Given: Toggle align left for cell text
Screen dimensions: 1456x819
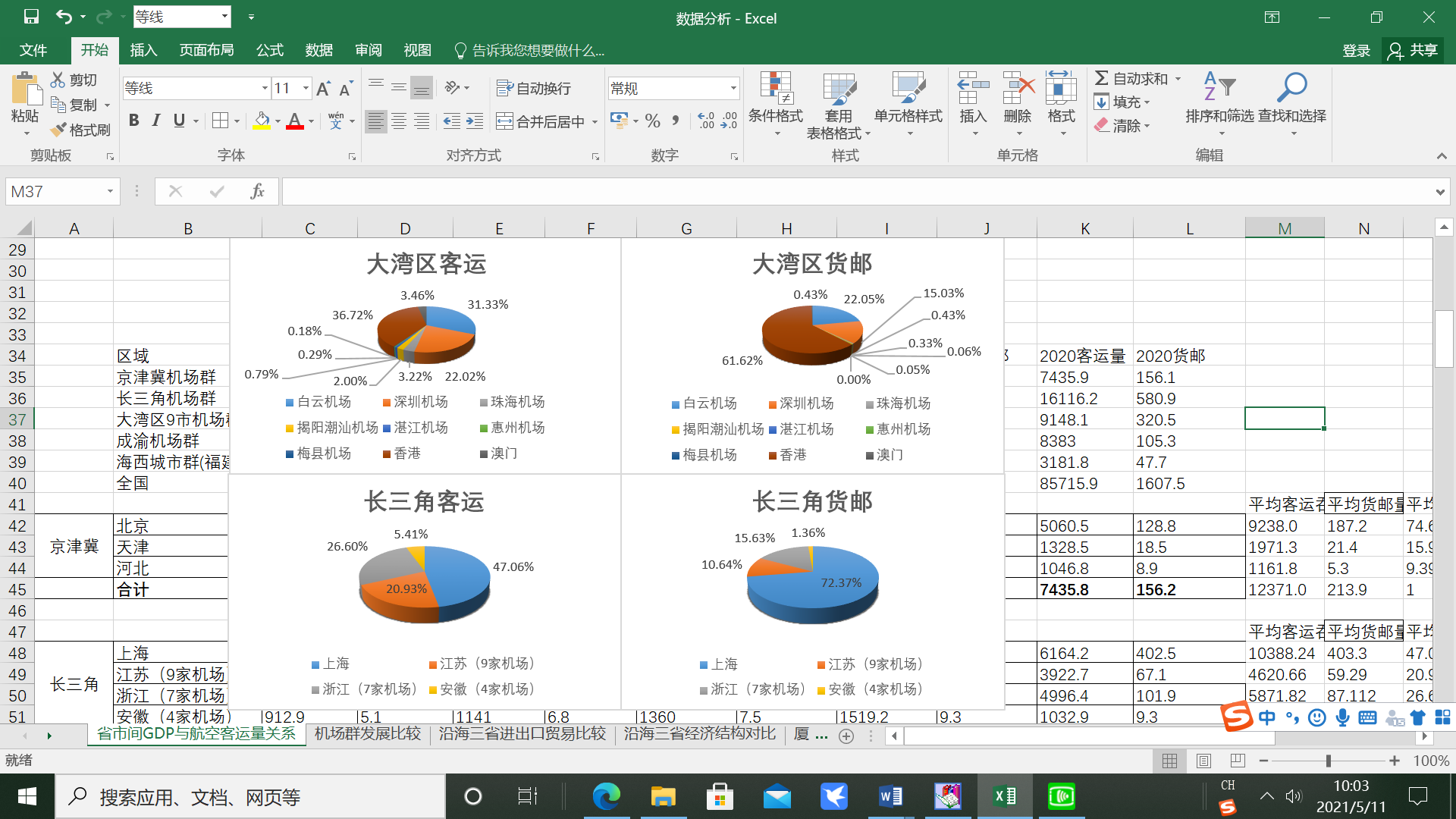Looking at the screenshot, I should coord(375,121).
